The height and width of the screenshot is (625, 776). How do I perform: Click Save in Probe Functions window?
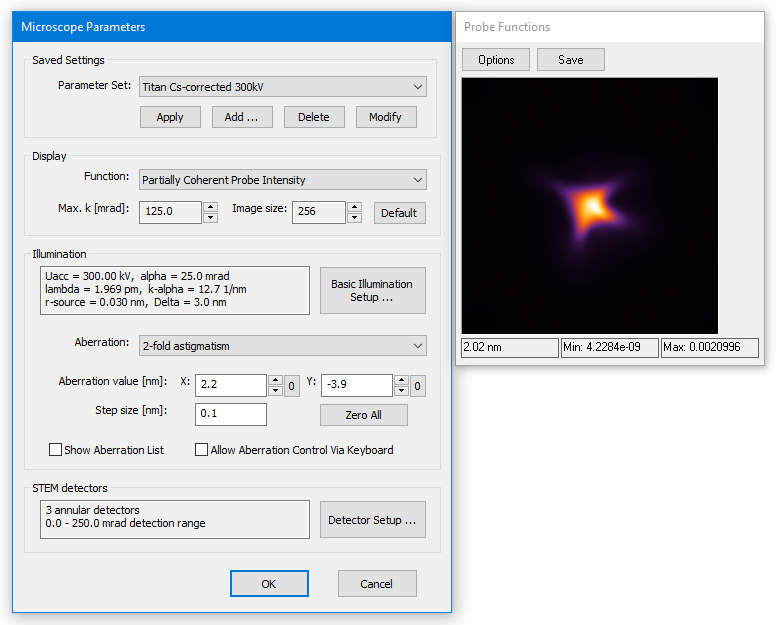pos(571,59)
